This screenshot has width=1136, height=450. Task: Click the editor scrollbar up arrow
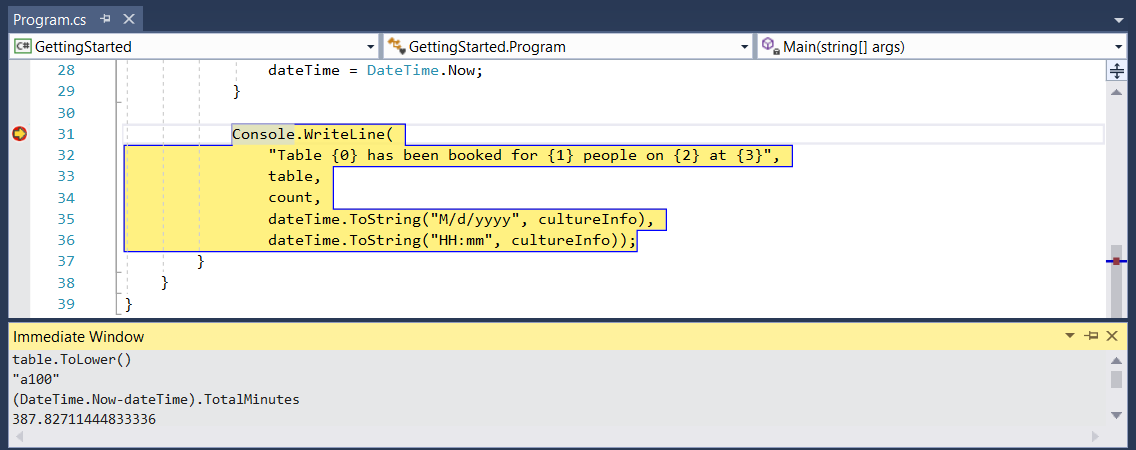pos(1116,92)
